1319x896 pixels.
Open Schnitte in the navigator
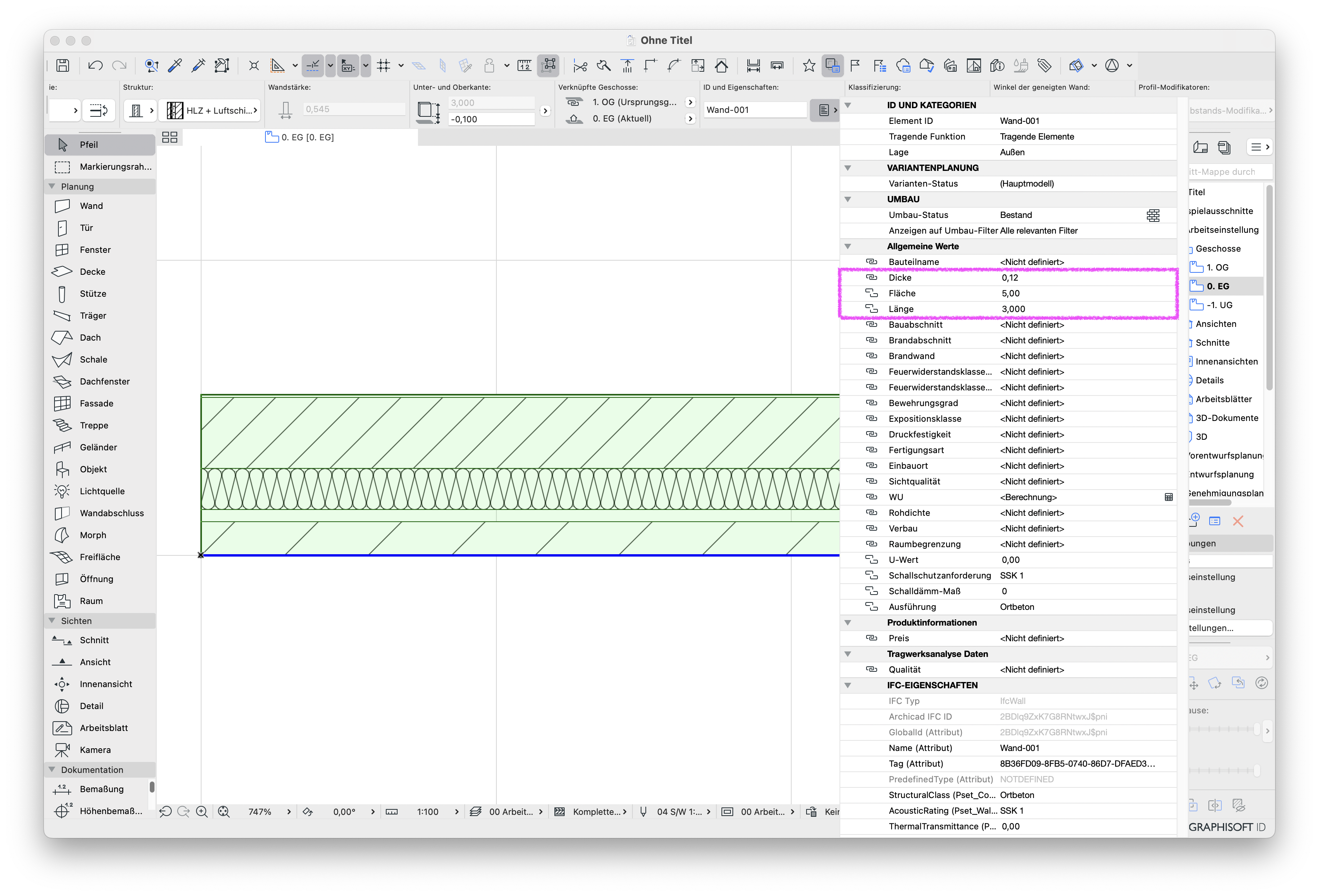click(1212, 343)
